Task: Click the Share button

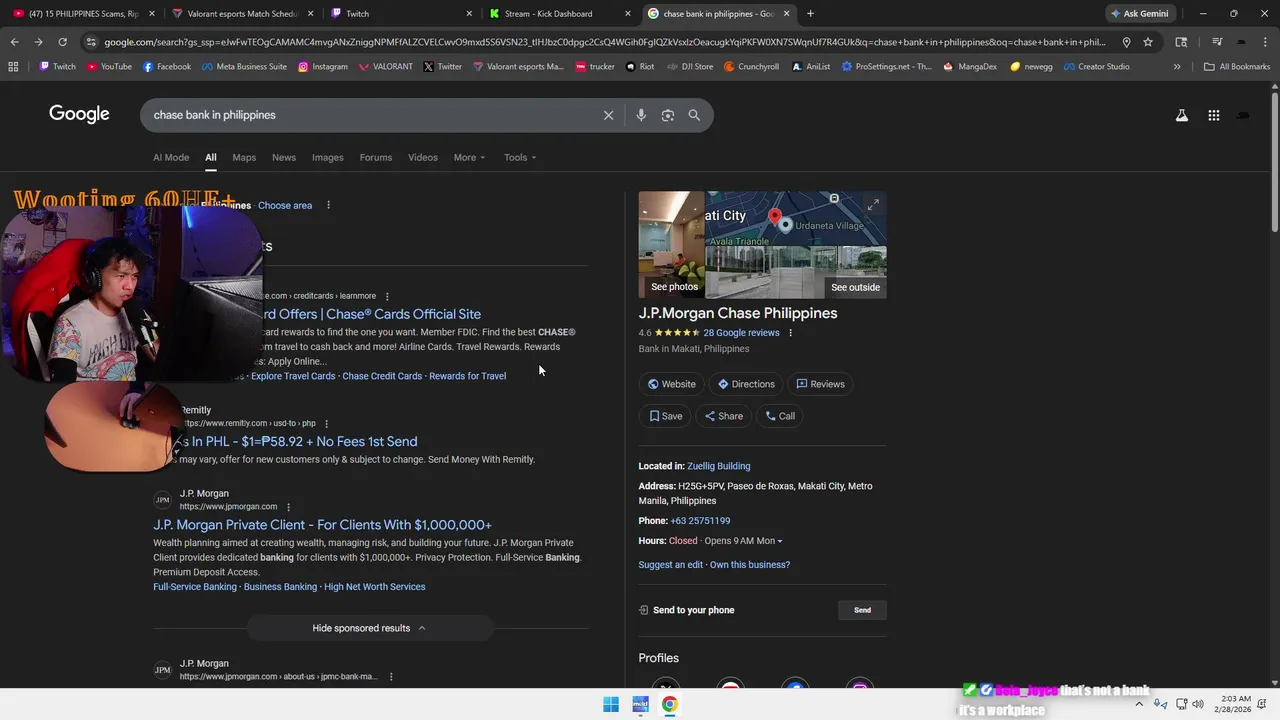Action: pyautogui.click(x=724, y=416)
